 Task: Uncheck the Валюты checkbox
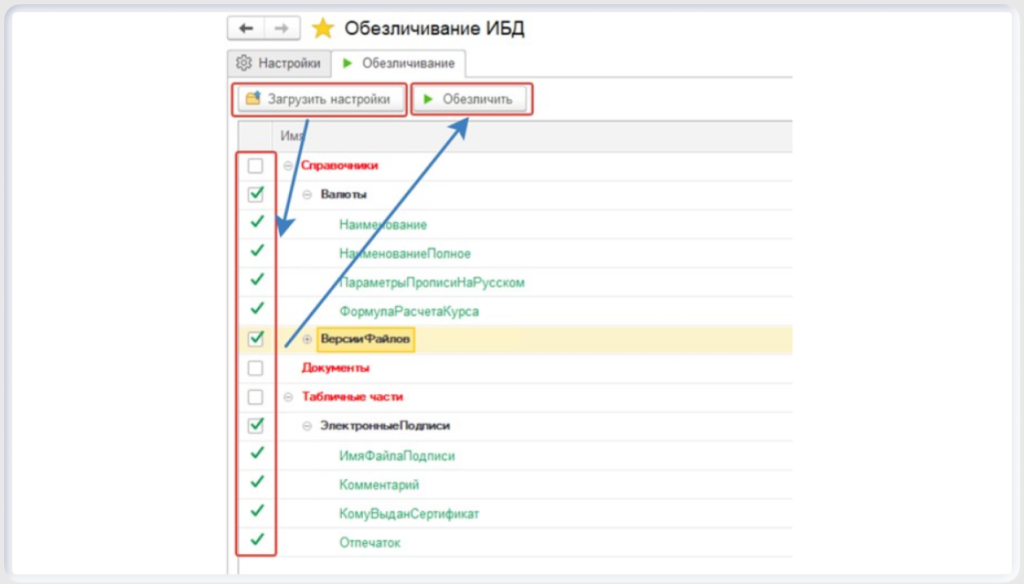coord(256,194)
